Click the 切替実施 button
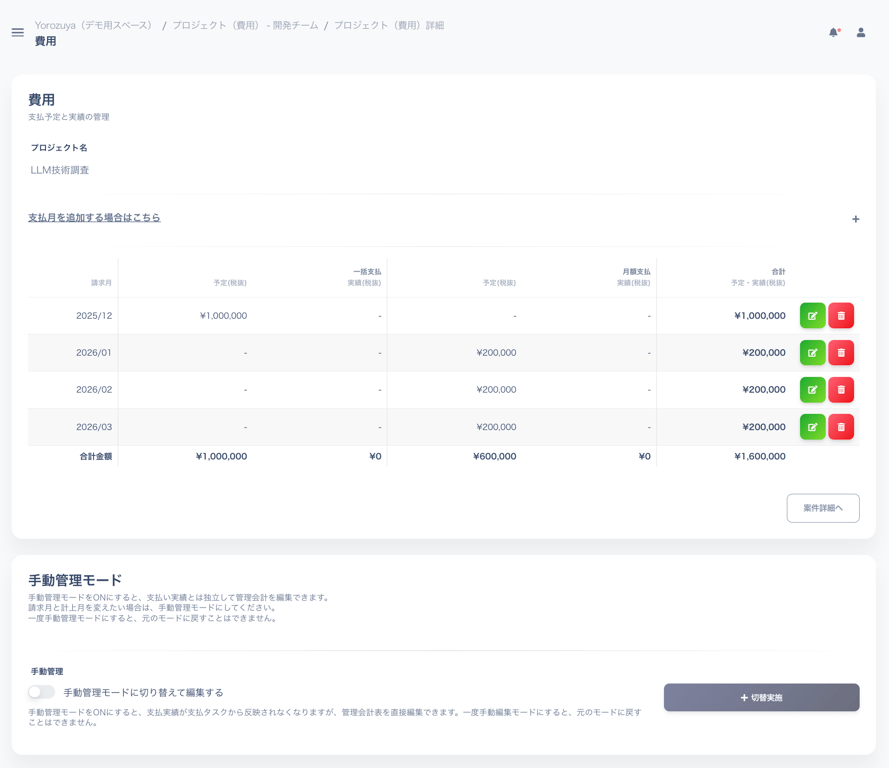This screenshot has width=889, height=768. click(x=761, y=697)
